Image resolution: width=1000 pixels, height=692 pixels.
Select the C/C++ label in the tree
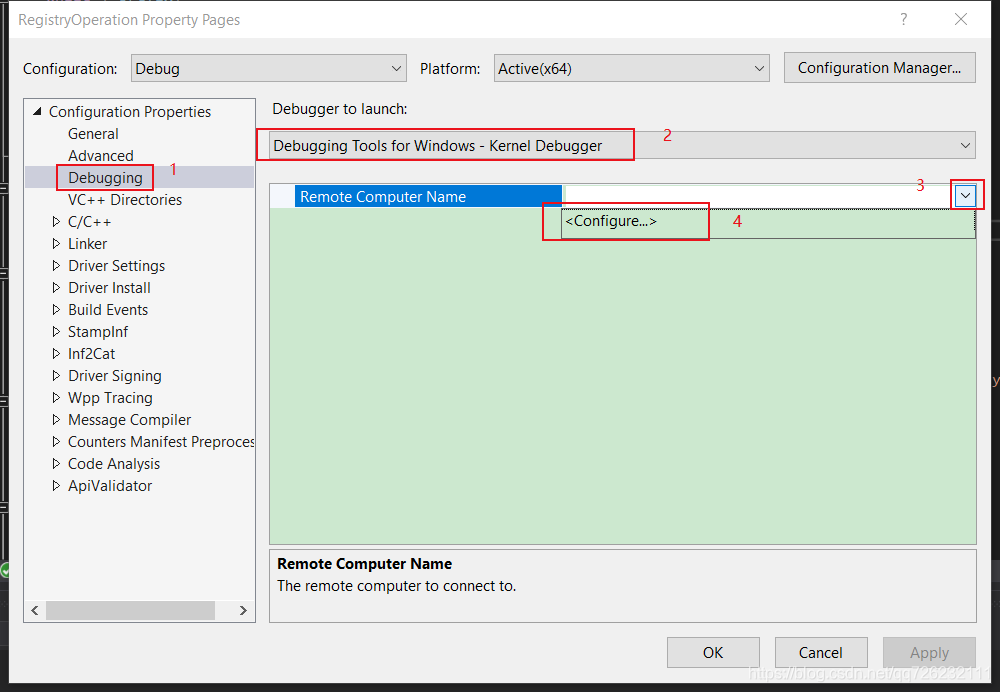[x=89, y=222]
